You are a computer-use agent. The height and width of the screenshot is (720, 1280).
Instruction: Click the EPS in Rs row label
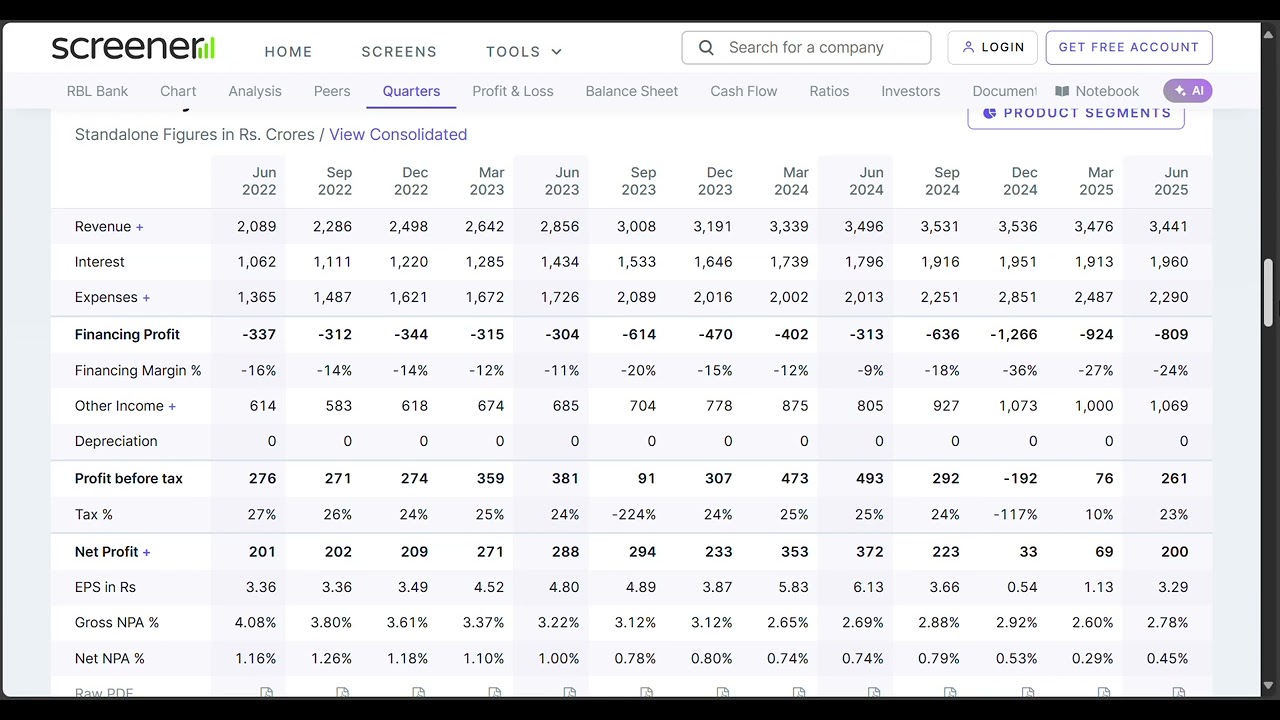tap(105, 587)
